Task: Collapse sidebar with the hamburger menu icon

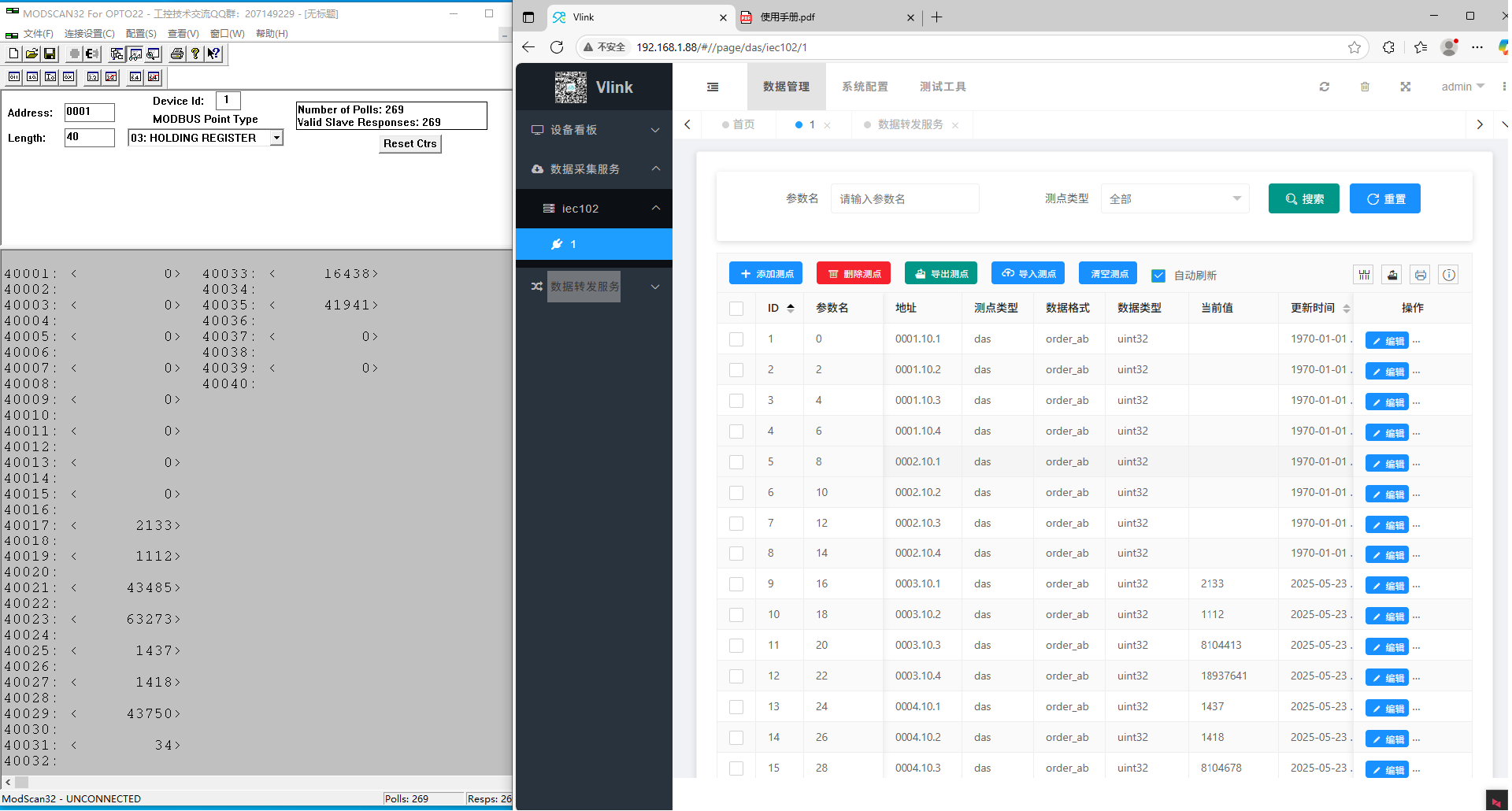Action: click(713, 87)
